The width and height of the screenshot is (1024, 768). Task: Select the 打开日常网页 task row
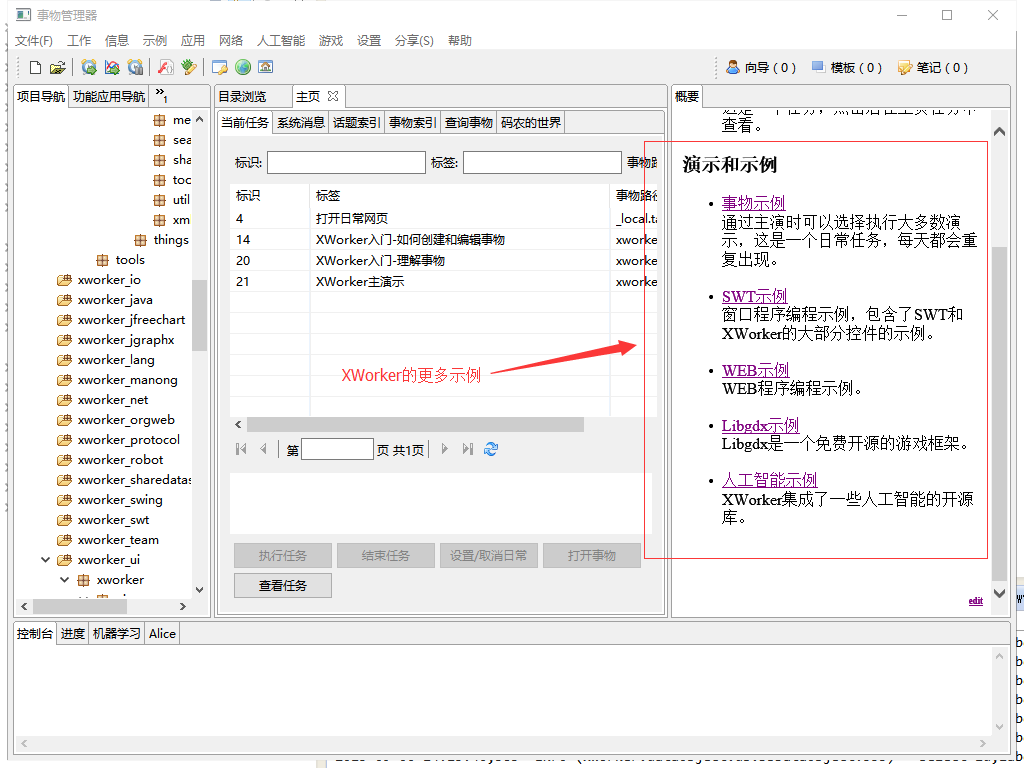pyautogui.click(x=443, y=219)
